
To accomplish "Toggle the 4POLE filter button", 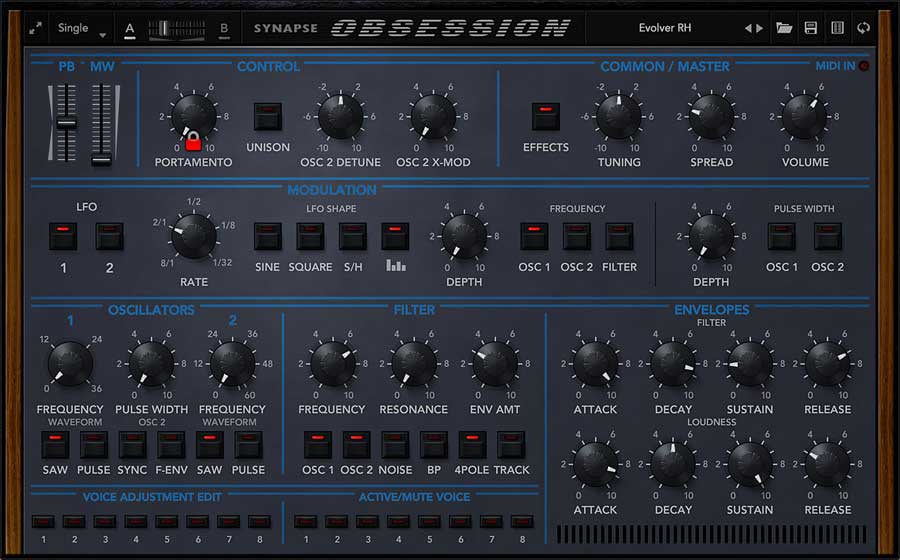I will click(472, 445).
